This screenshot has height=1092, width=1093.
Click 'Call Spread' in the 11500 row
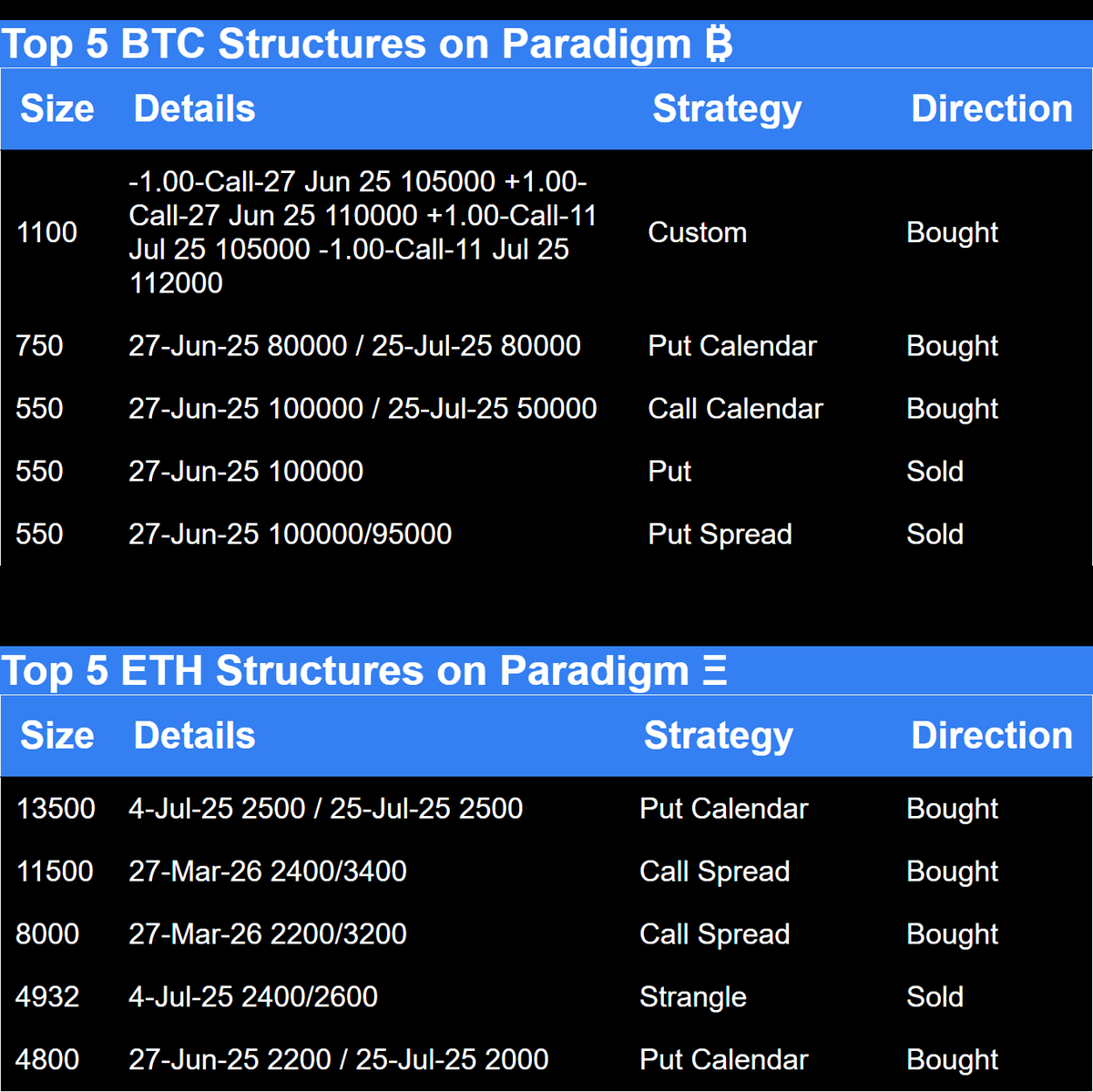(x=714, y=873)
